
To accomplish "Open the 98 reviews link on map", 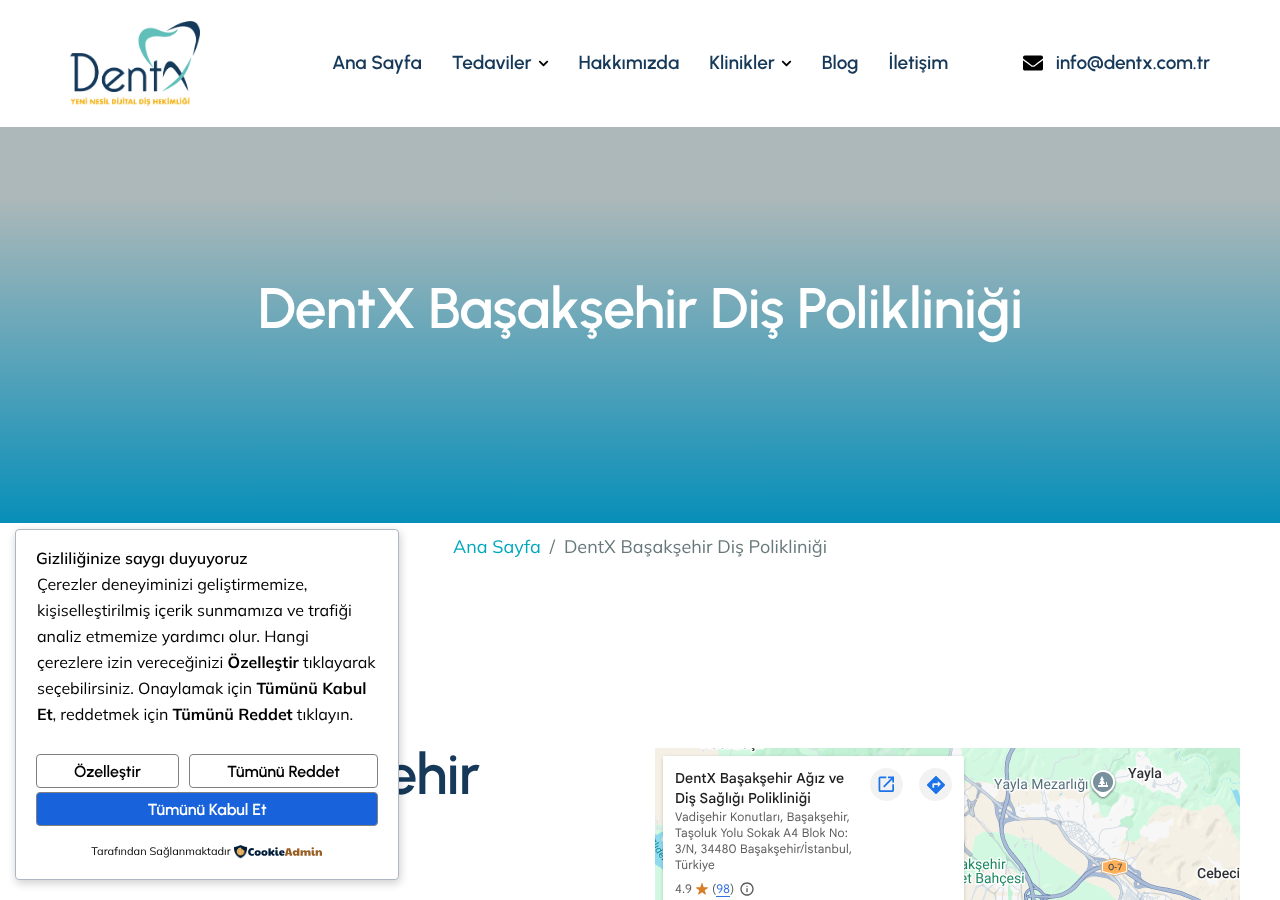I will tap(723, 889).
